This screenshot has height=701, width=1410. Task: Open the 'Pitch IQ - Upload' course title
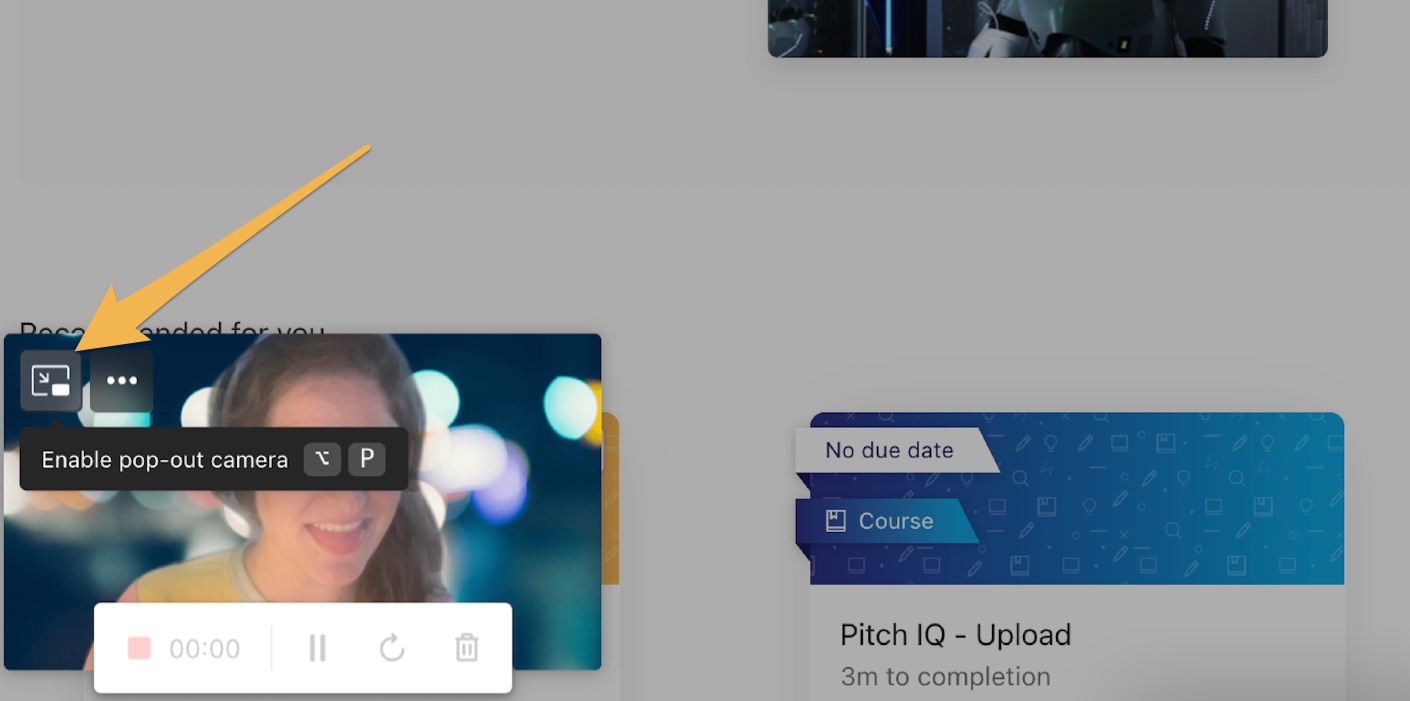tap(955, 635)
